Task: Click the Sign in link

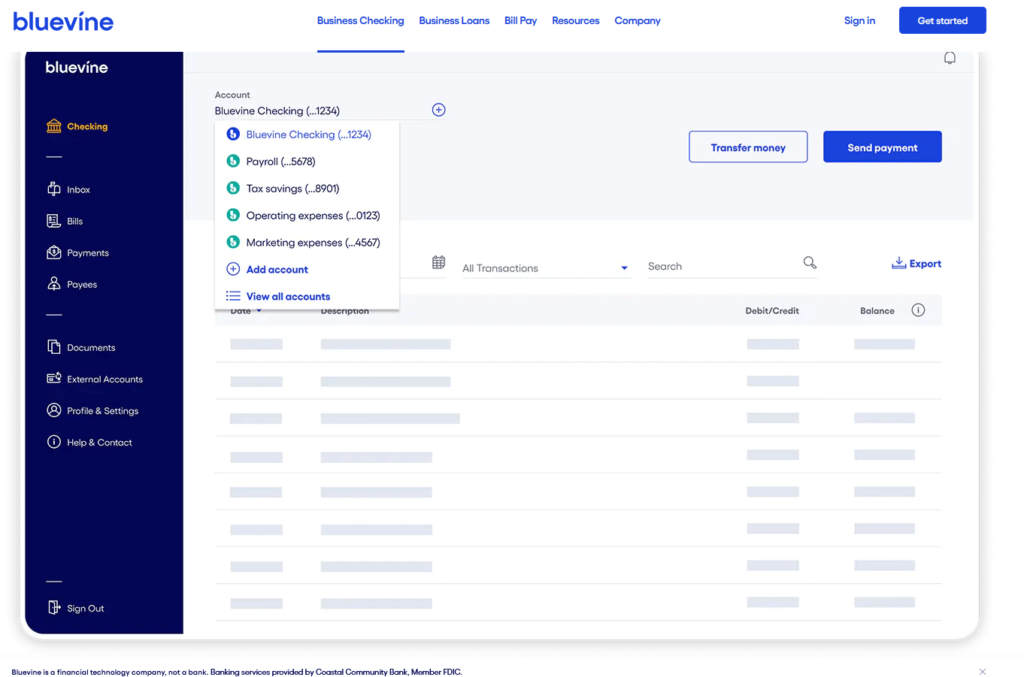Action: pos(859,21)
